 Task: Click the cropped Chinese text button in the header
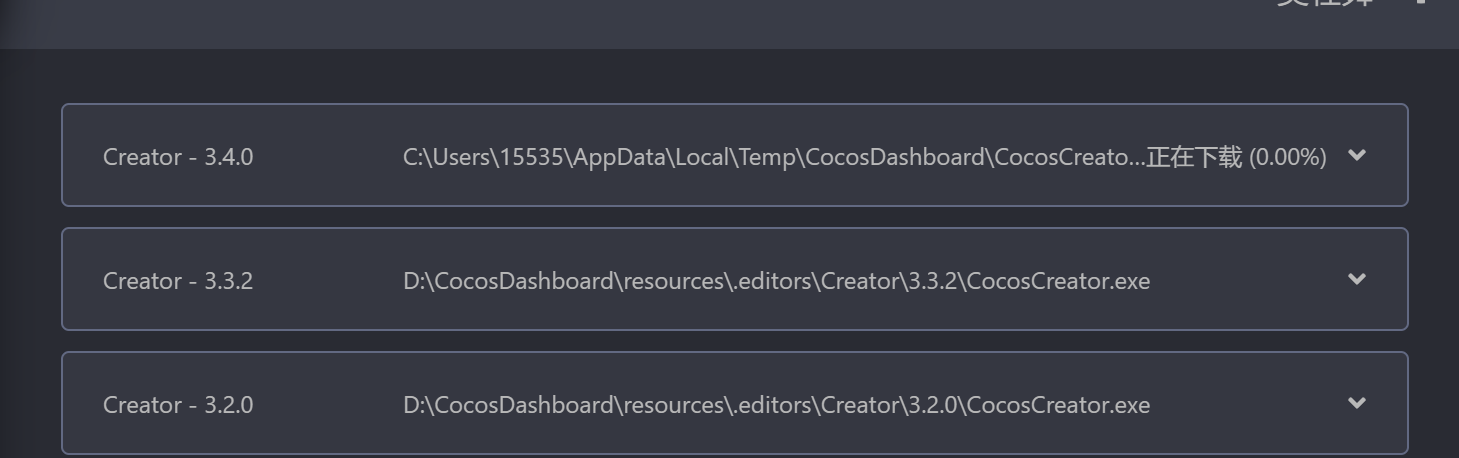coord(1325,4)
